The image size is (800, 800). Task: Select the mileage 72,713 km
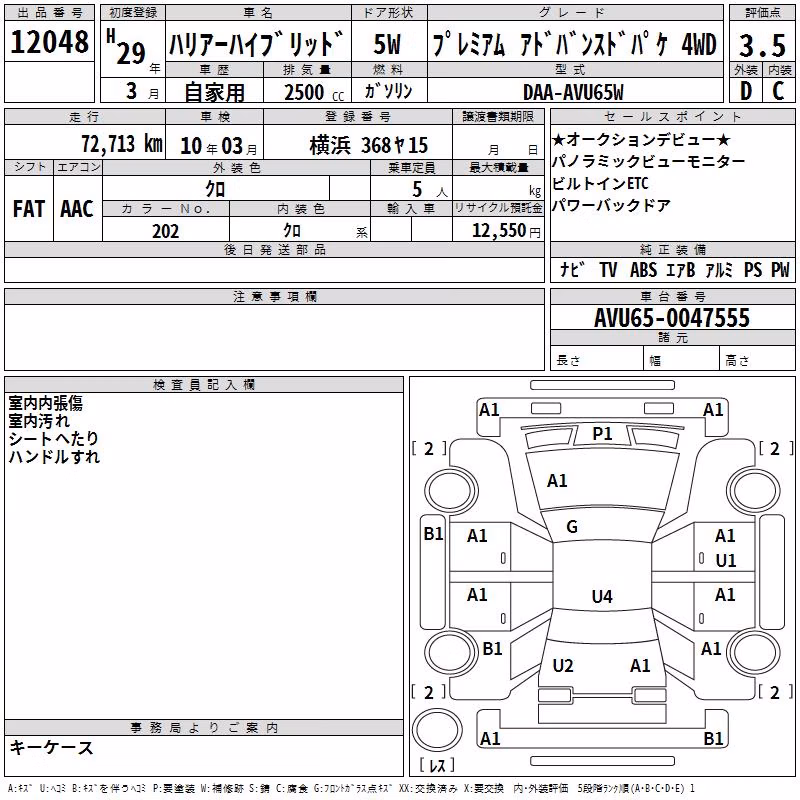click(122, 143)
